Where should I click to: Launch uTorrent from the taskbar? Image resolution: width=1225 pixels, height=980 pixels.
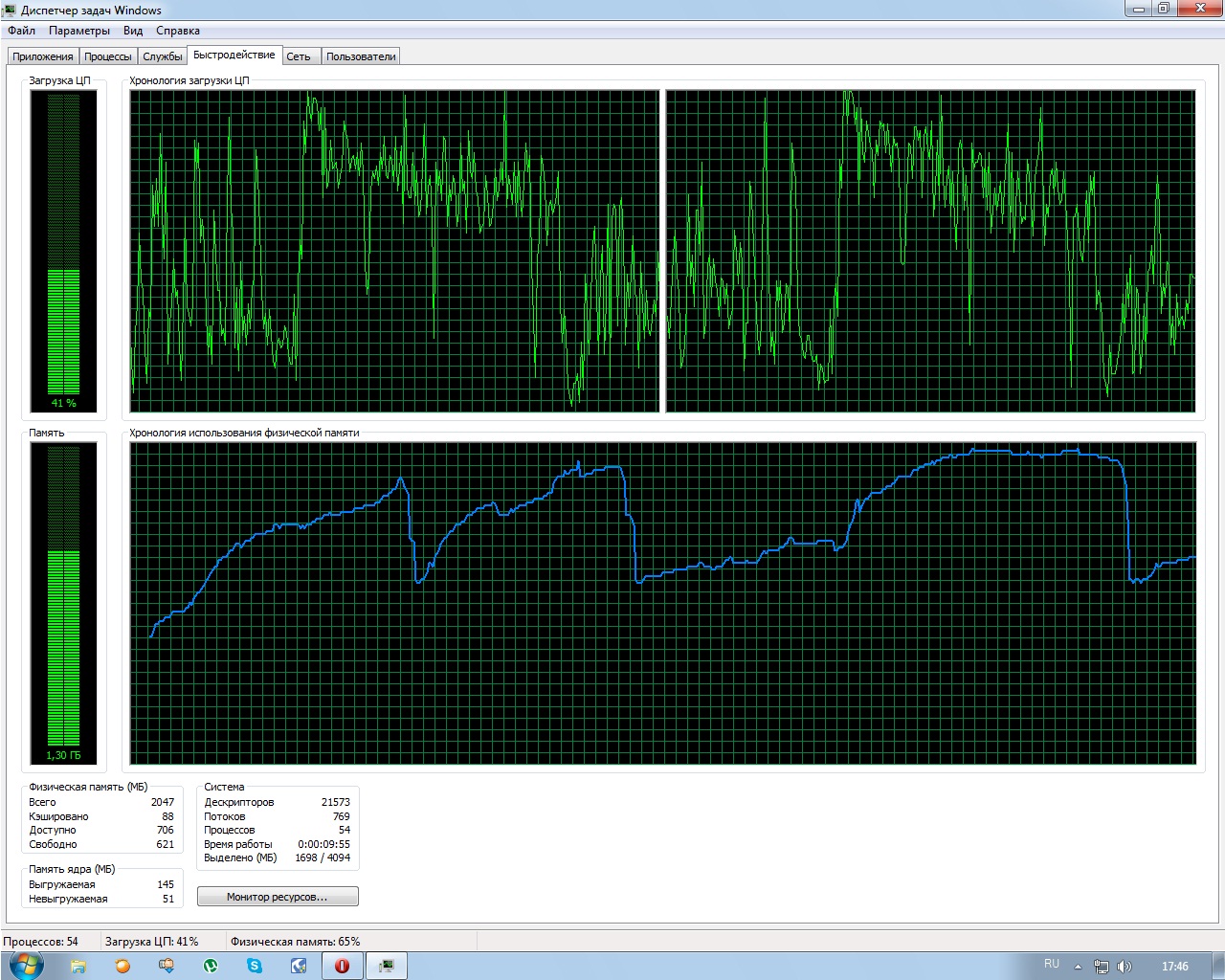point(211,966)
